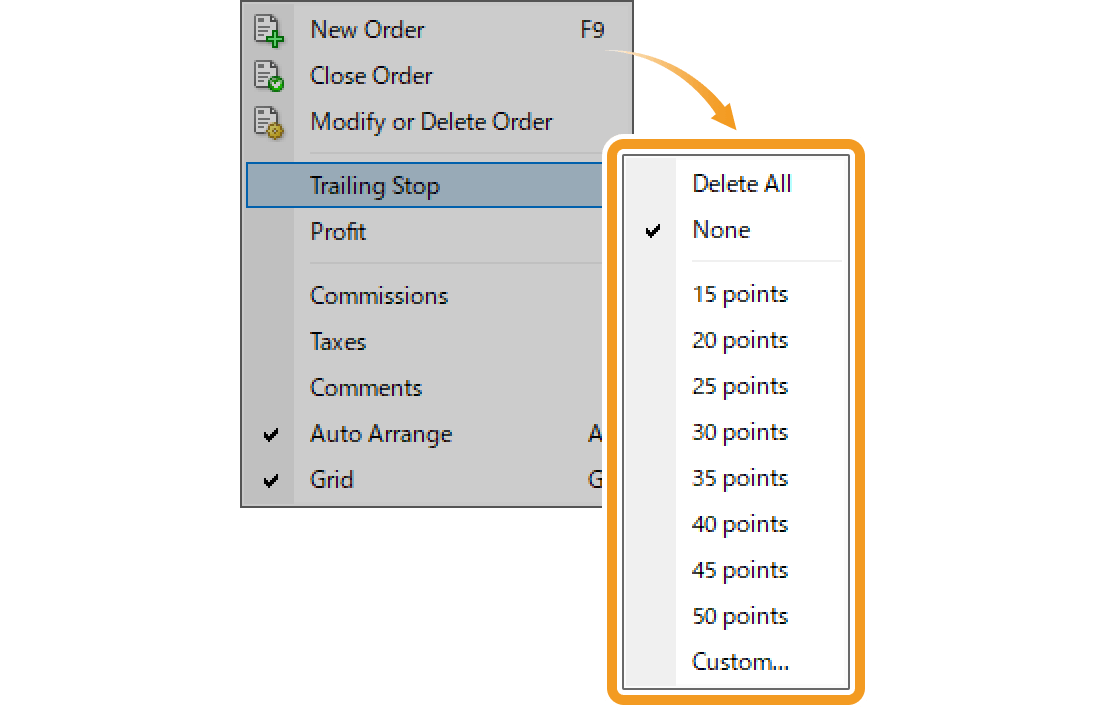Open the Custom trailing stop dialog
Image resolution: width=1100 pixels, height=710 pixels.
point(741,661)
